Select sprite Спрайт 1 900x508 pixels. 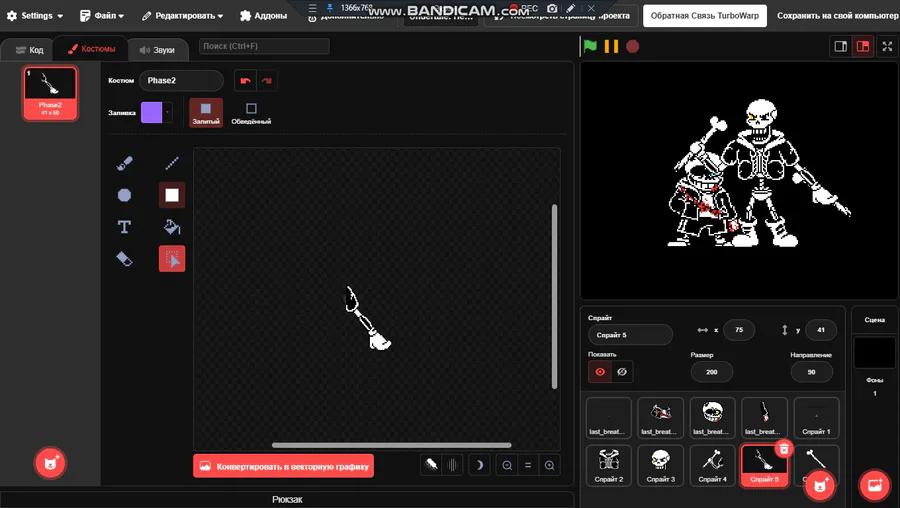pyautogui.click(x=816, y=418)
